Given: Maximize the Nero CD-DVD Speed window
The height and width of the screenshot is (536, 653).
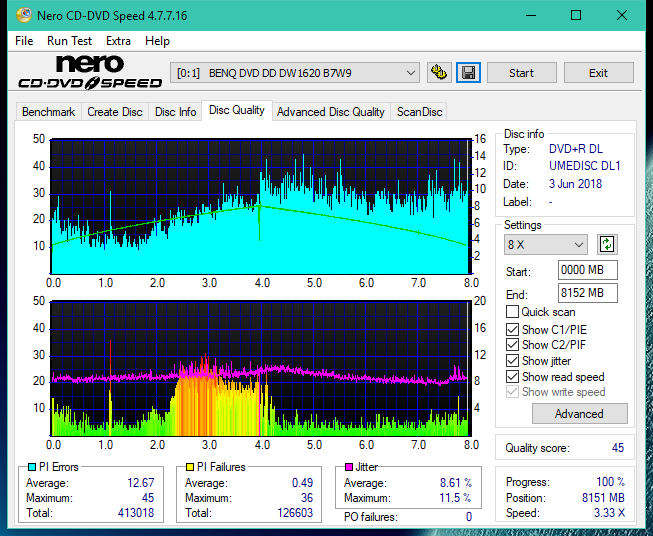Looking at the screenshot, I should point(576,15).
